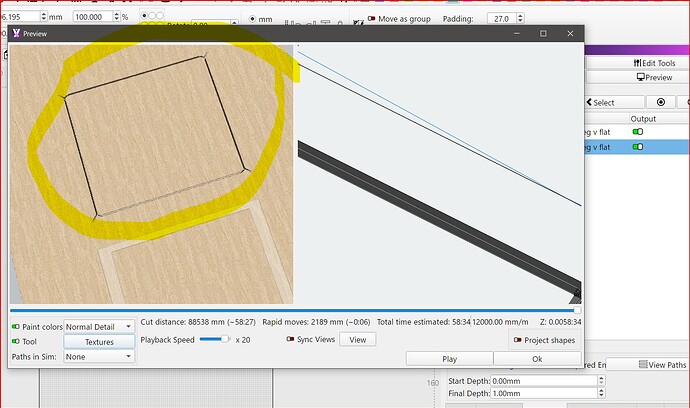The image size is (690, 408).
Task: Click the Start Depth input field
Action: 544,381
